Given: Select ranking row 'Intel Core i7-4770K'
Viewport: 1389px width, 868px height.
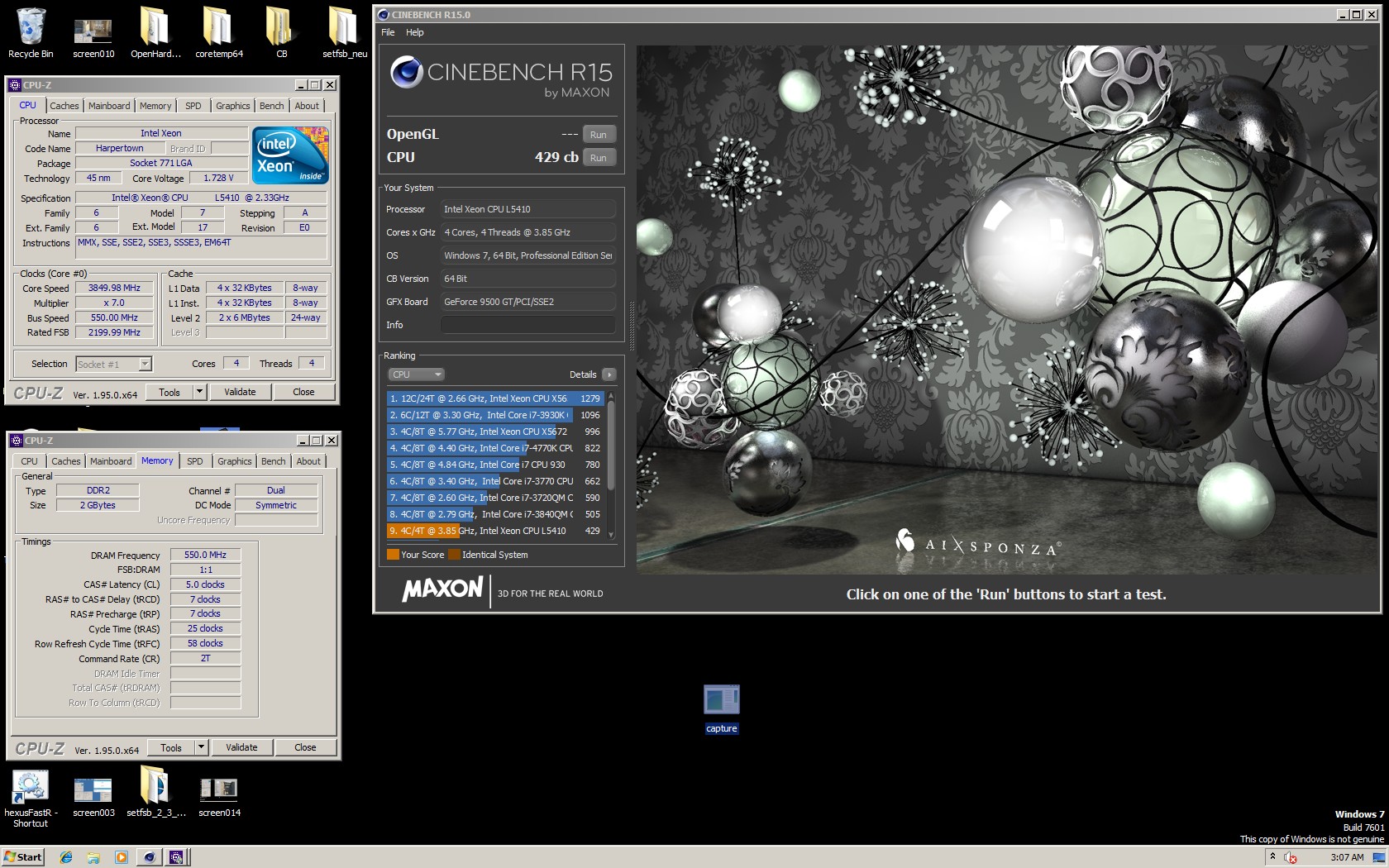Looking at the screenshot, I should pos(494,448).
